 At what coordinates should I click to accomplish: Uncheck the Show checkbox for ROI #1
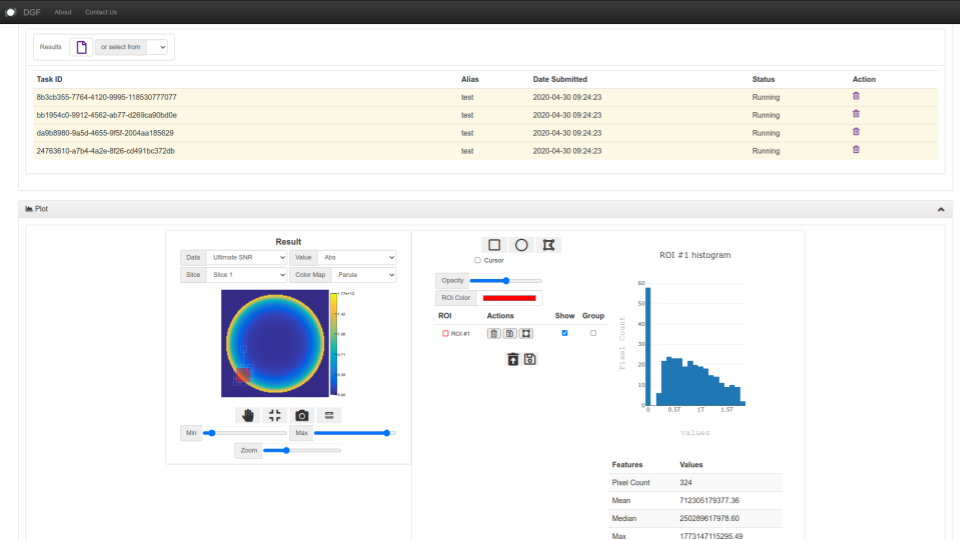[565, 333]
